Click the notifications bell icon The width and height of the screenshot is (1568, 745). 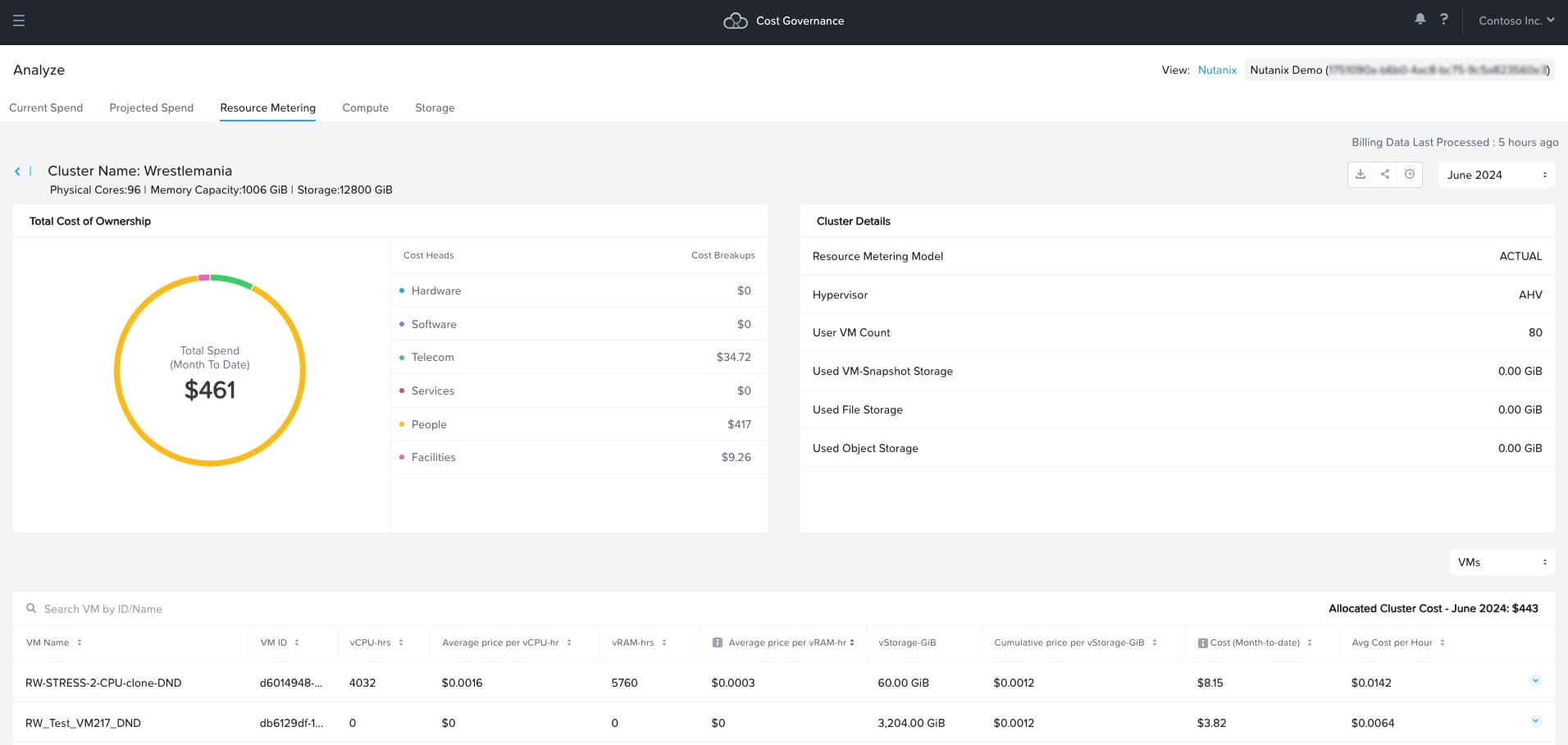[1420, 20]
